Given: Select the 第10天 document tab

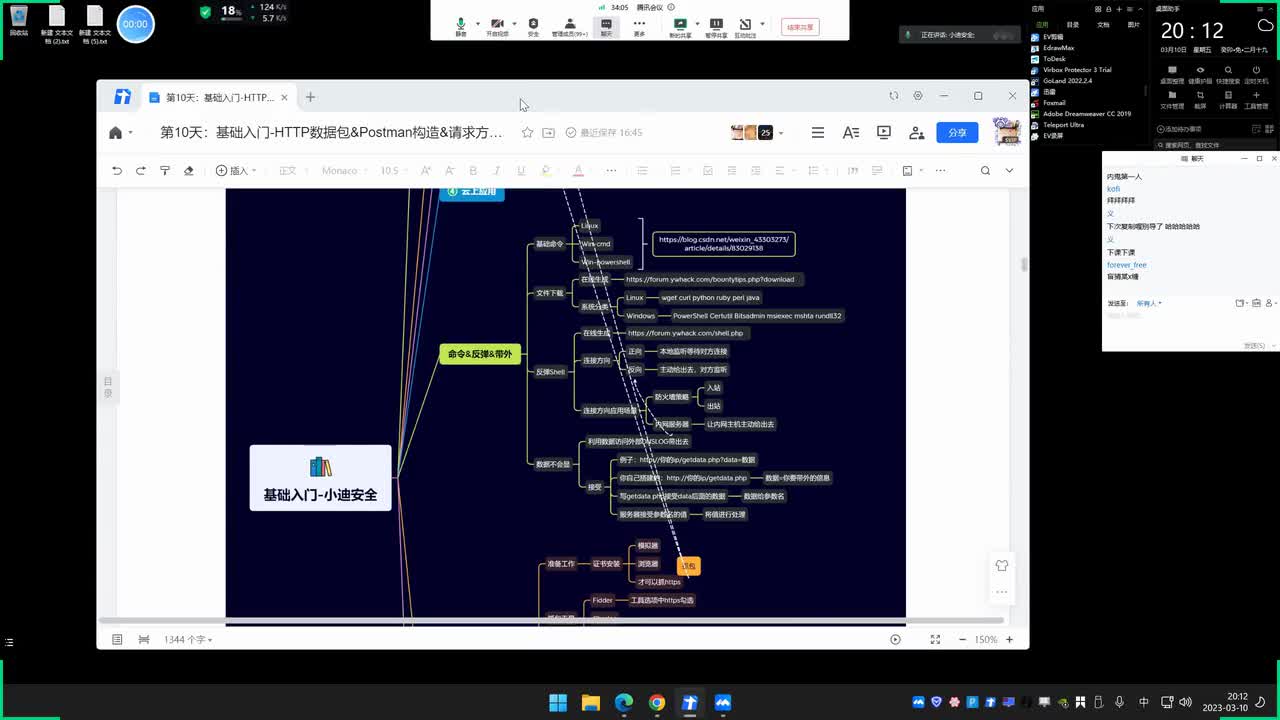Looking at the screenshot, I should (218, 97).
